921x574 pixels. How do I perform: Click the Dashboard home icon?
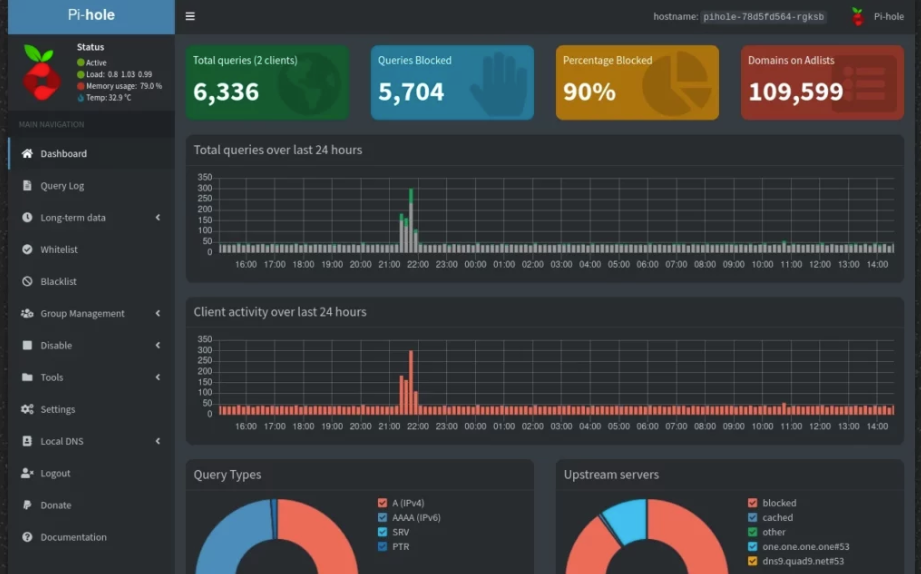tap(27, 154)
